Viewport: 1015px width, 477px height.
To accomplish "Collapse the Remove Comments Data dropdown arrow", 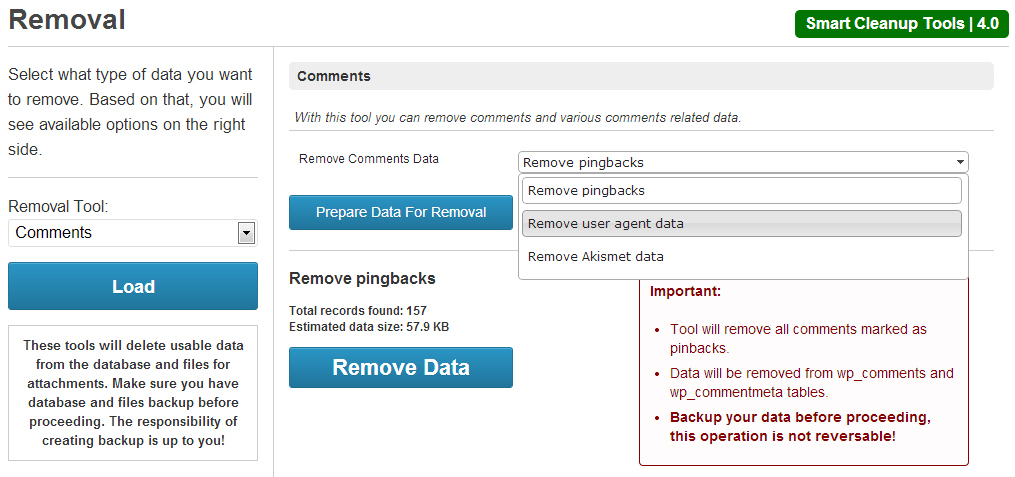I will (960, 162).
